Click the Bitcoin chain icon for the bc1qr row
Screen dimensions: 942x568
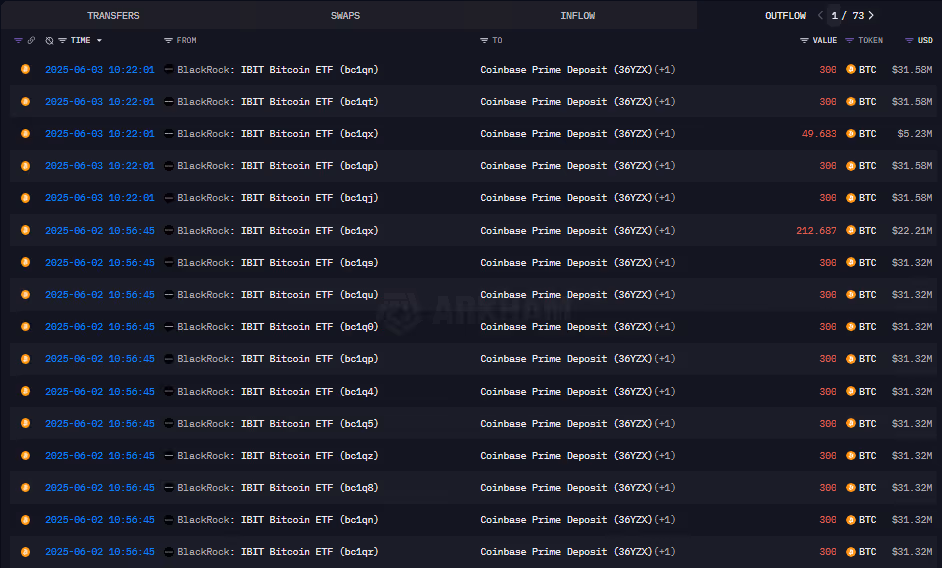pos(25,551)
